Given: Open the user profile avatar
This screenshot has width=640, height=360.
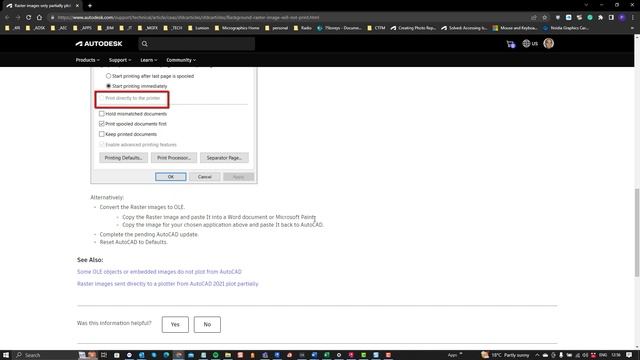Looking at the screenshot, I should 549,43.
